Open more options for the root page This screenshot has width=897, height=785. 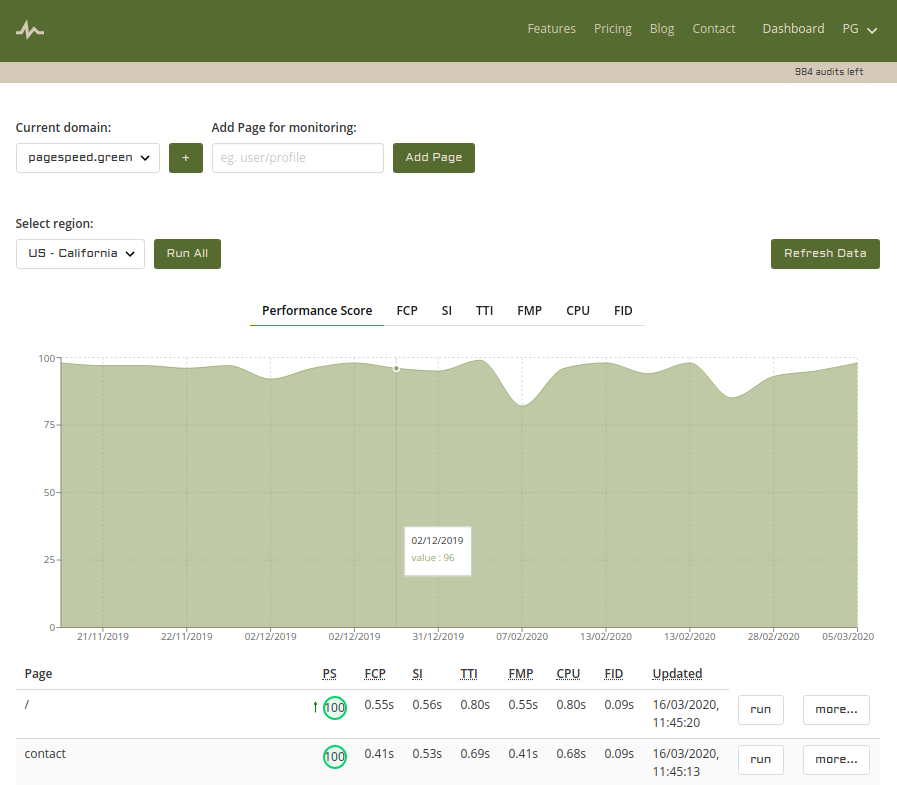click(x=836, y=710)
